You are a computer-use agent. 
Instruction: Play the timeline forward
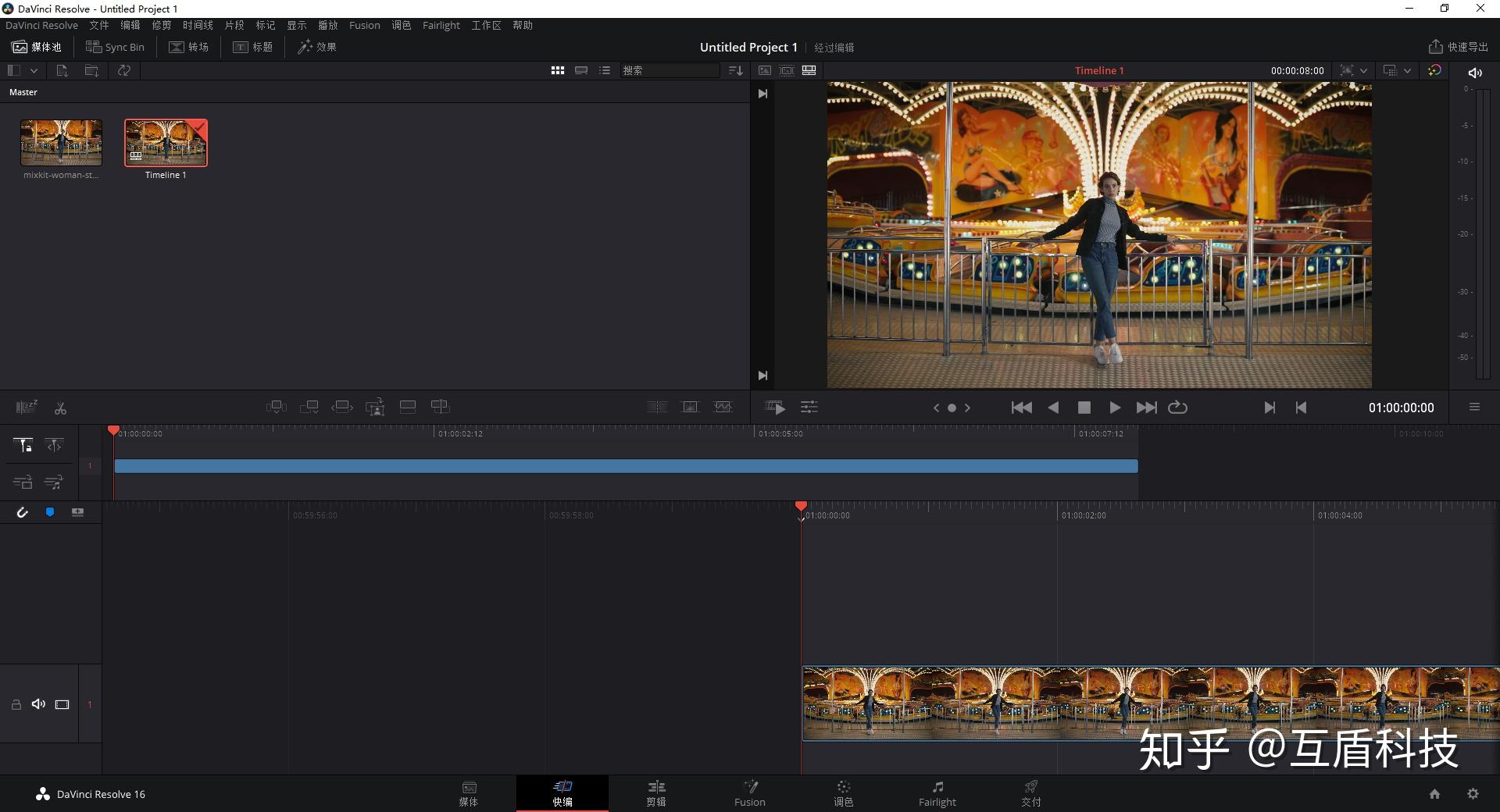tap(1115, 408)
